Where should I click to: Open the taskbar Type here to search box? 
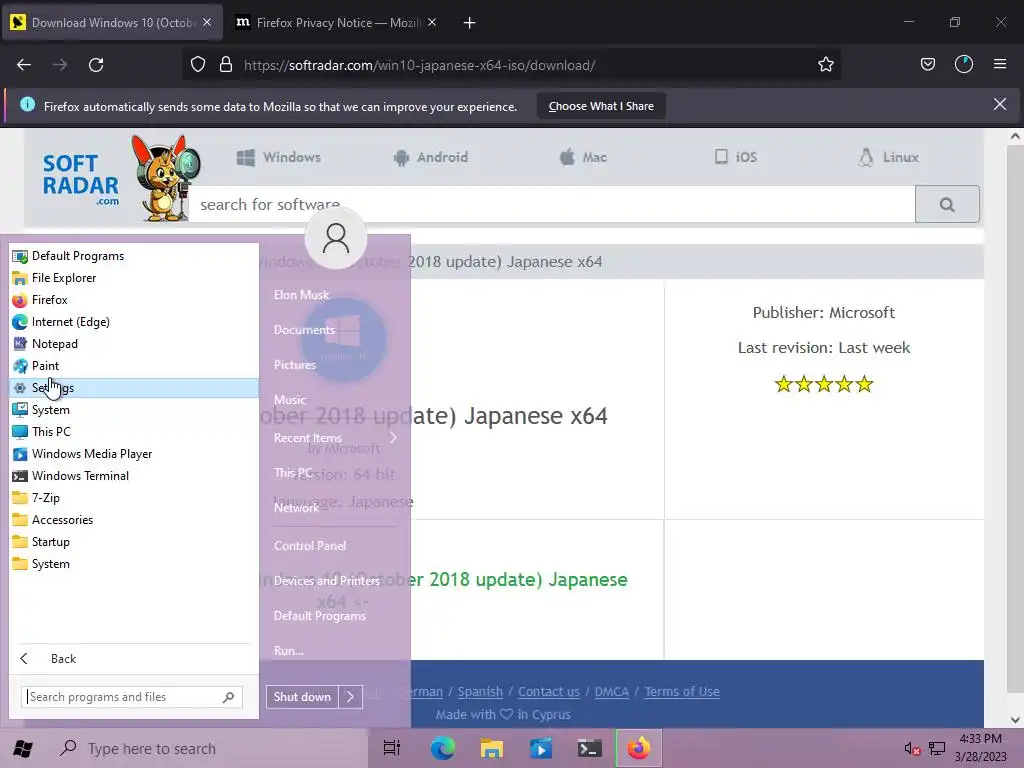tap(210, 748)
